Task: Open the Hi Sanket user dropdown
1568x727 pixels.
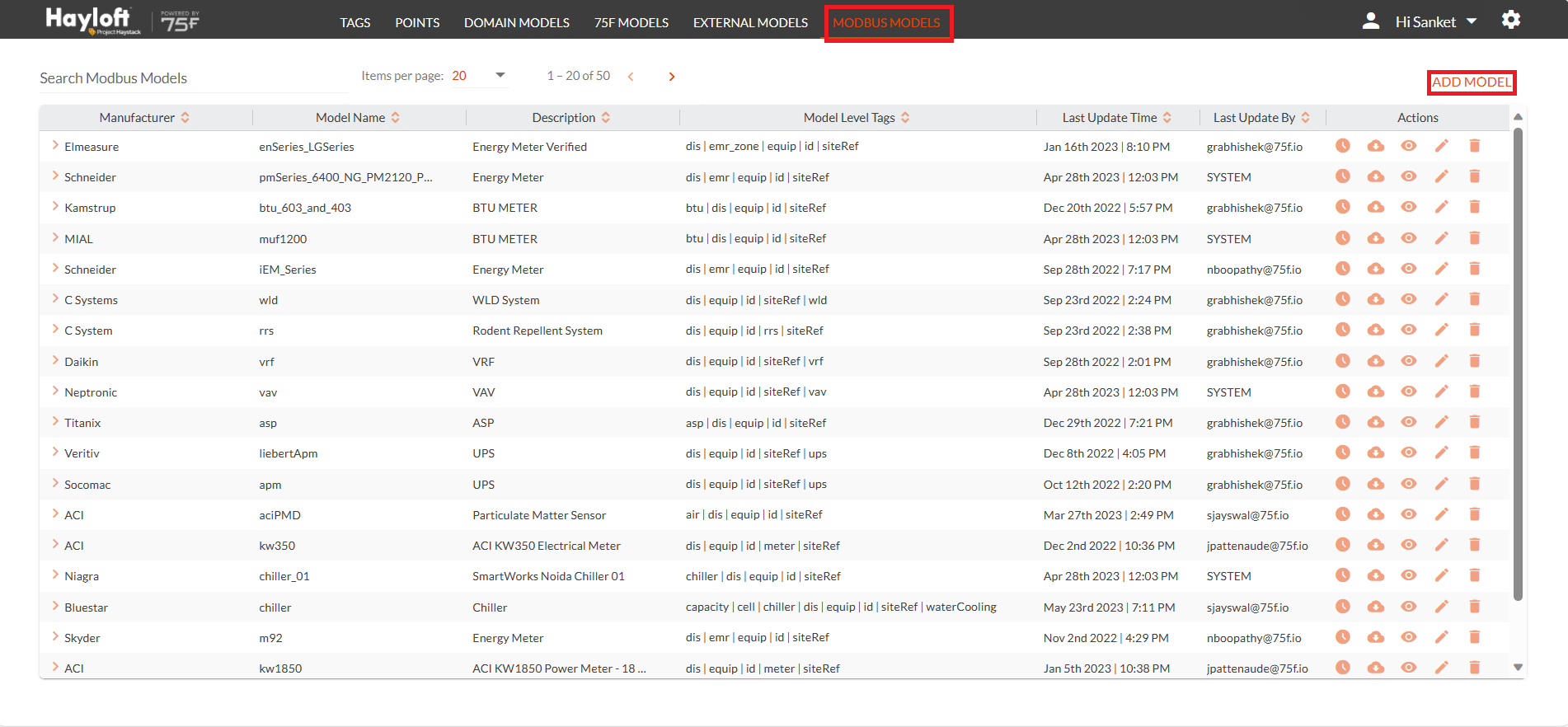Action: pyautogui.click(x=1436, y=22)
